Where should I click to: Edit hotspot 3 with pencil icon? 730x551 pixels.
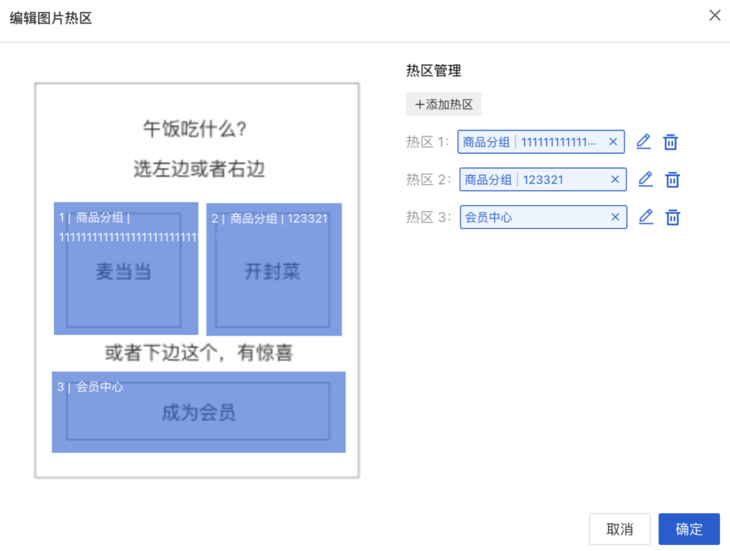[646, 217]
